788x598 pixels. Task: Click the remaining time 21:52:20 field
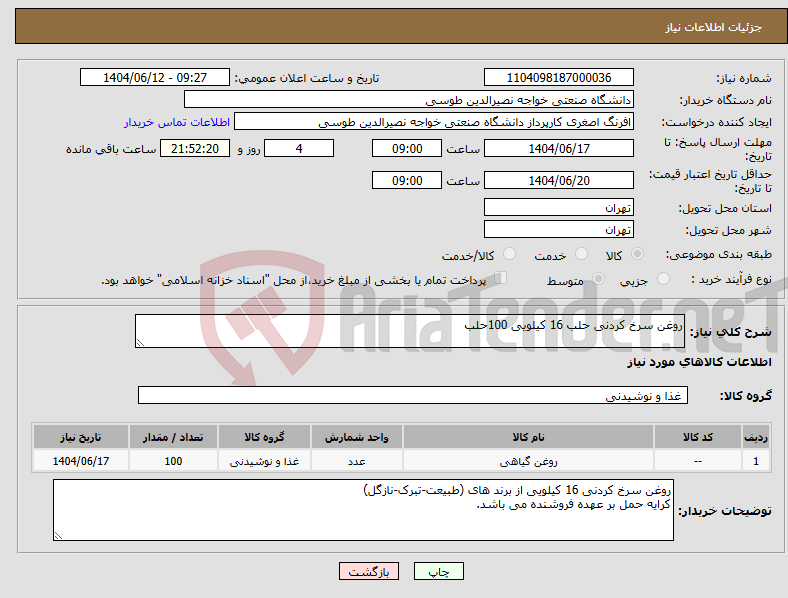[x=195, y=148]
